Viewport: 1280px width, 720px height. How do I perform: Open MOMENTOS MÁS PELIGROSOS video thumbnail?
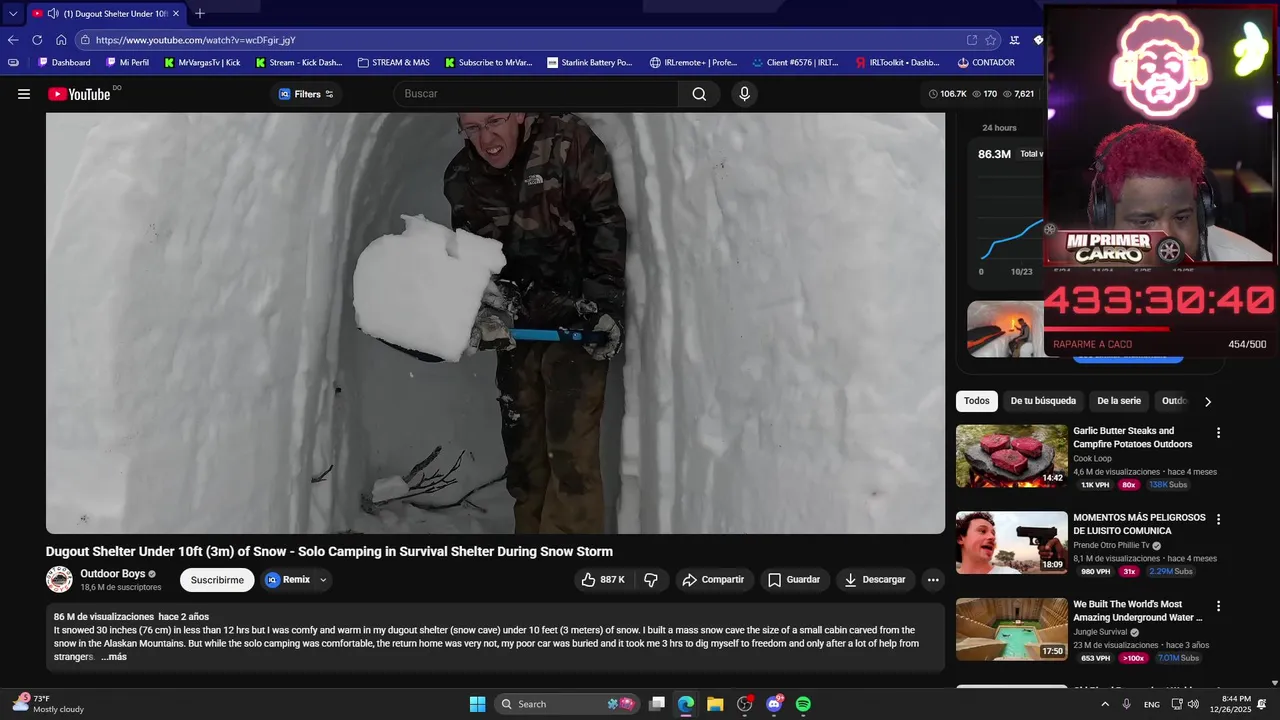[x=1012, y=543]
